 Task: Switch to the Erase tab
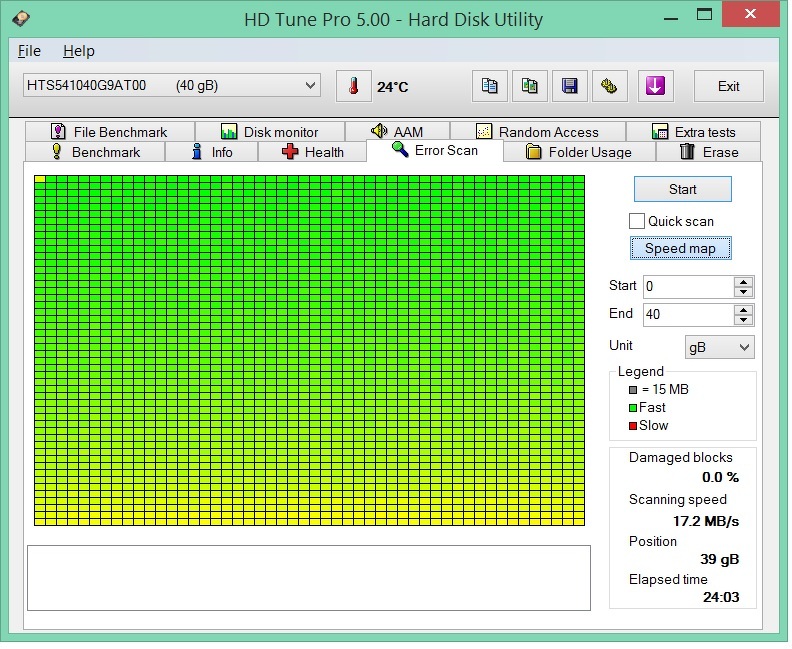tap(709, 152)
